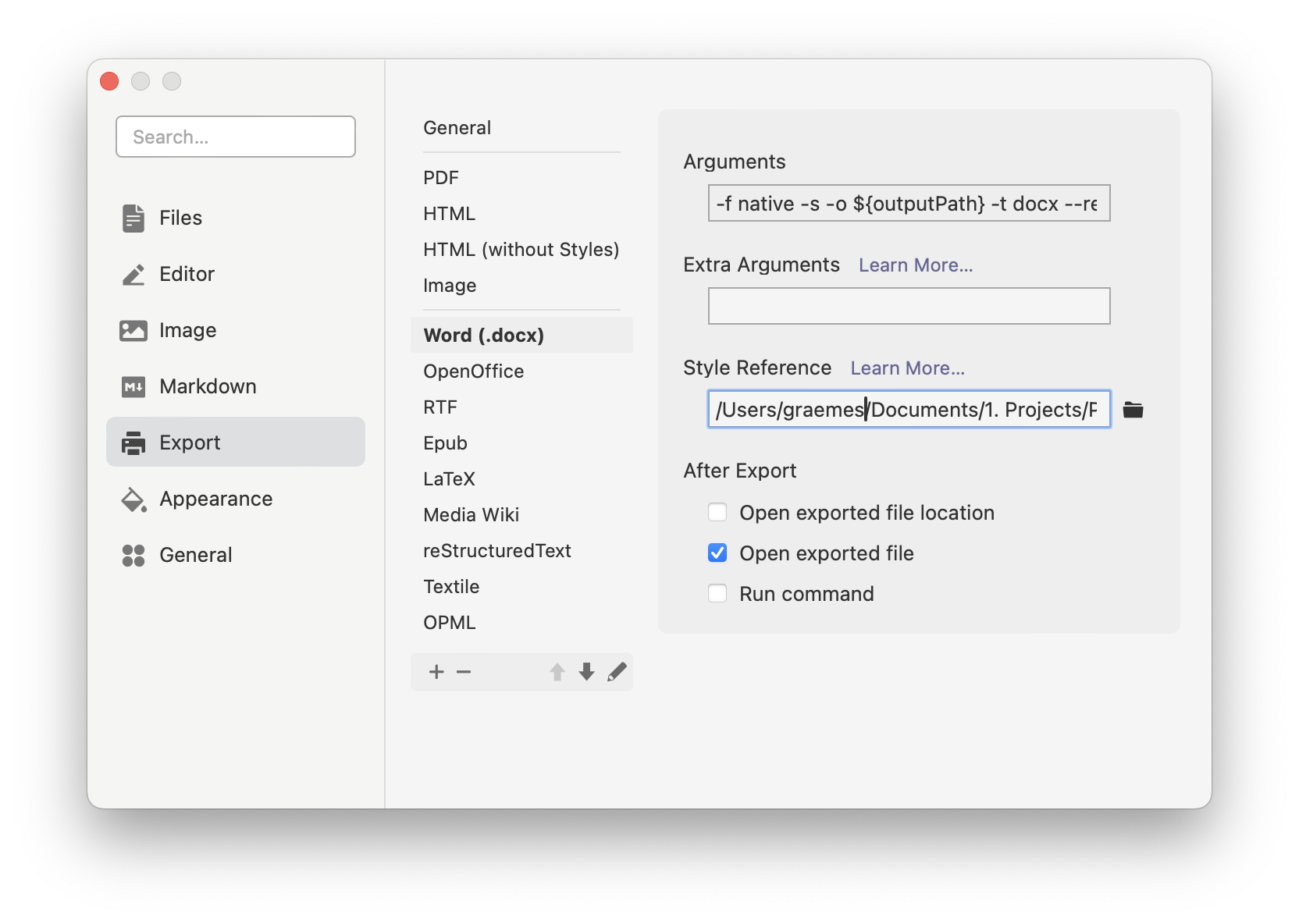1299x924 pixels.
Task: Open the Files preferences section
Action: coord(180,218)
